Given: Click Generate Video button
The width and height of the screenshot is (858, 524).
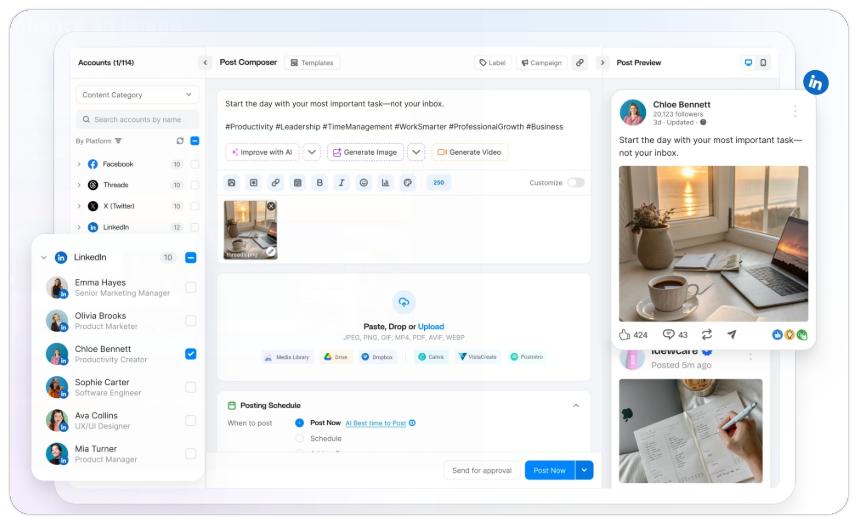Looking at the screenshot, I should pyautogui.click(x=469, y=152).
